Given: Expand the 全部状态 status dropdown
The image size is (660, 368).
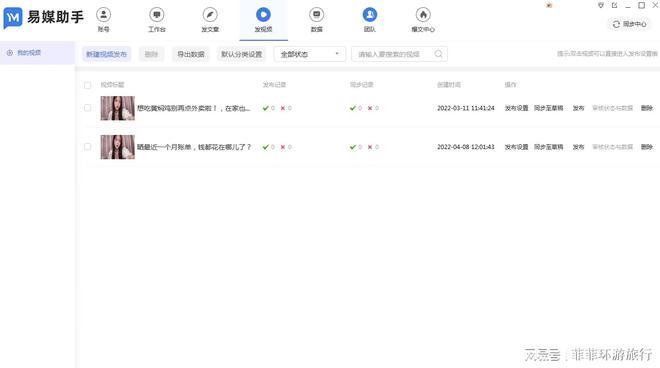Looking at the screenshot, I should coord(310,54).
